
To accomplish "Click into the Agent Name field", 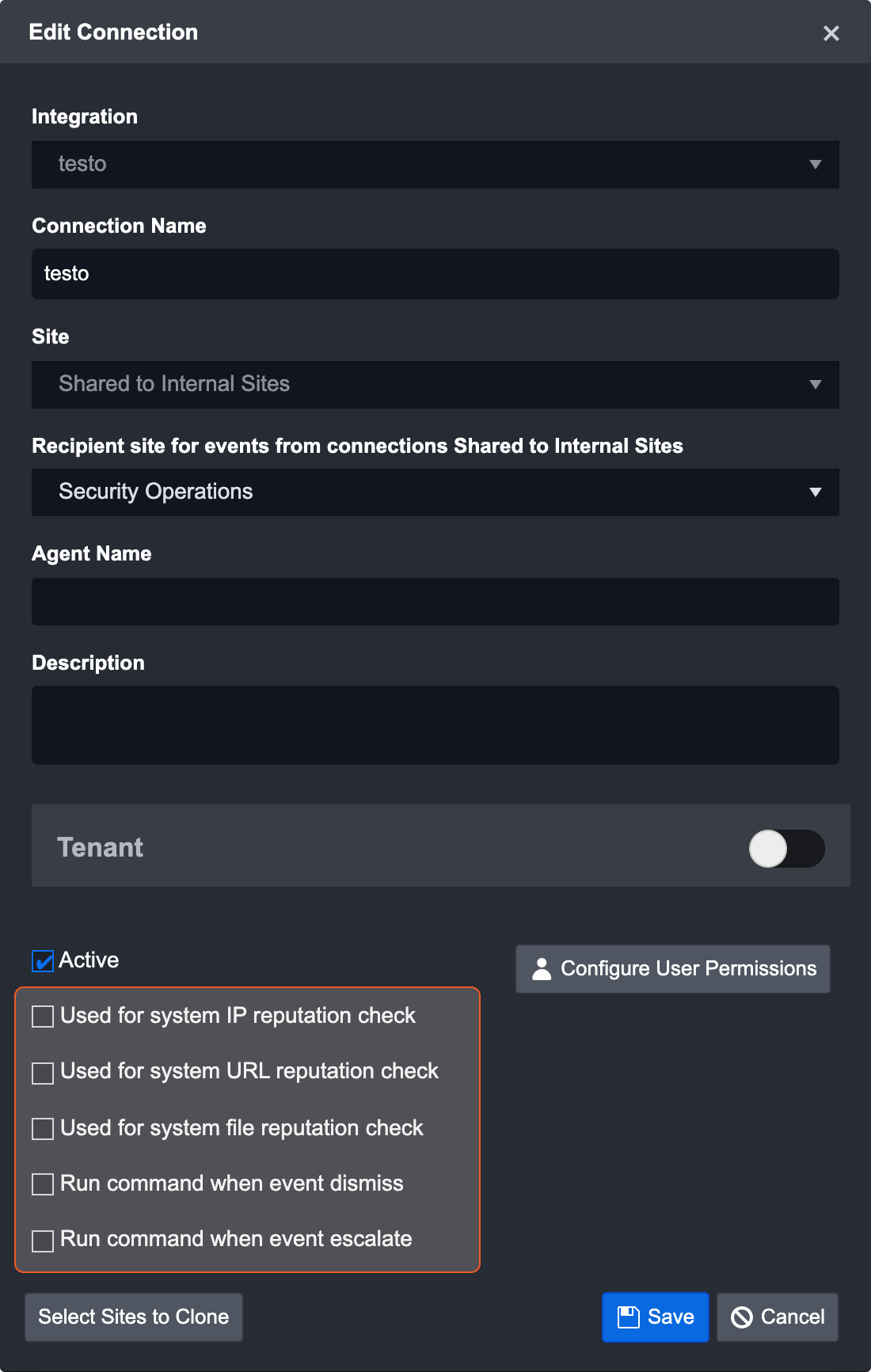I will [435, 602].
